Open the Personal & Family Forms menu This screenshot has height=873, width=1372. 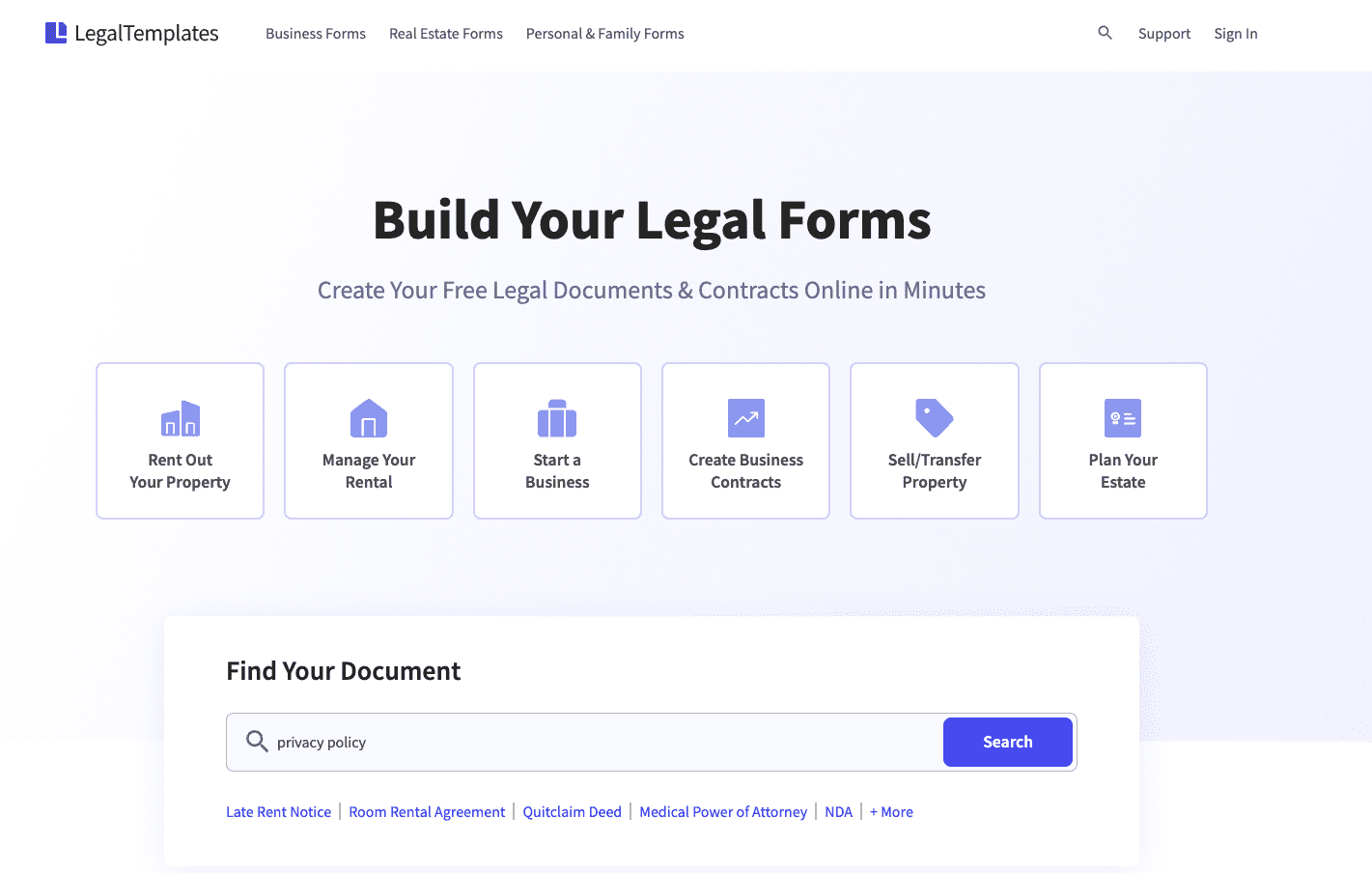click(x=605, y=34)
